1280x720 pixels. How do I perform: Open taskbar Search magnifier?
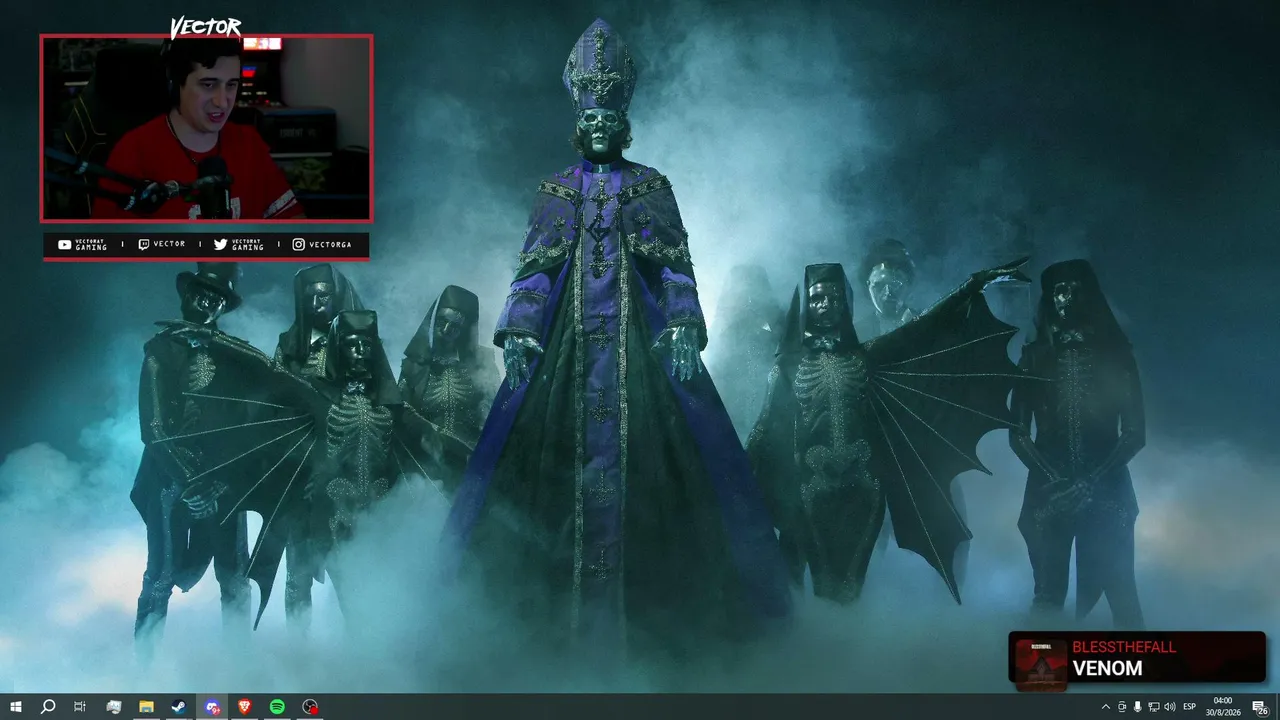47,707
